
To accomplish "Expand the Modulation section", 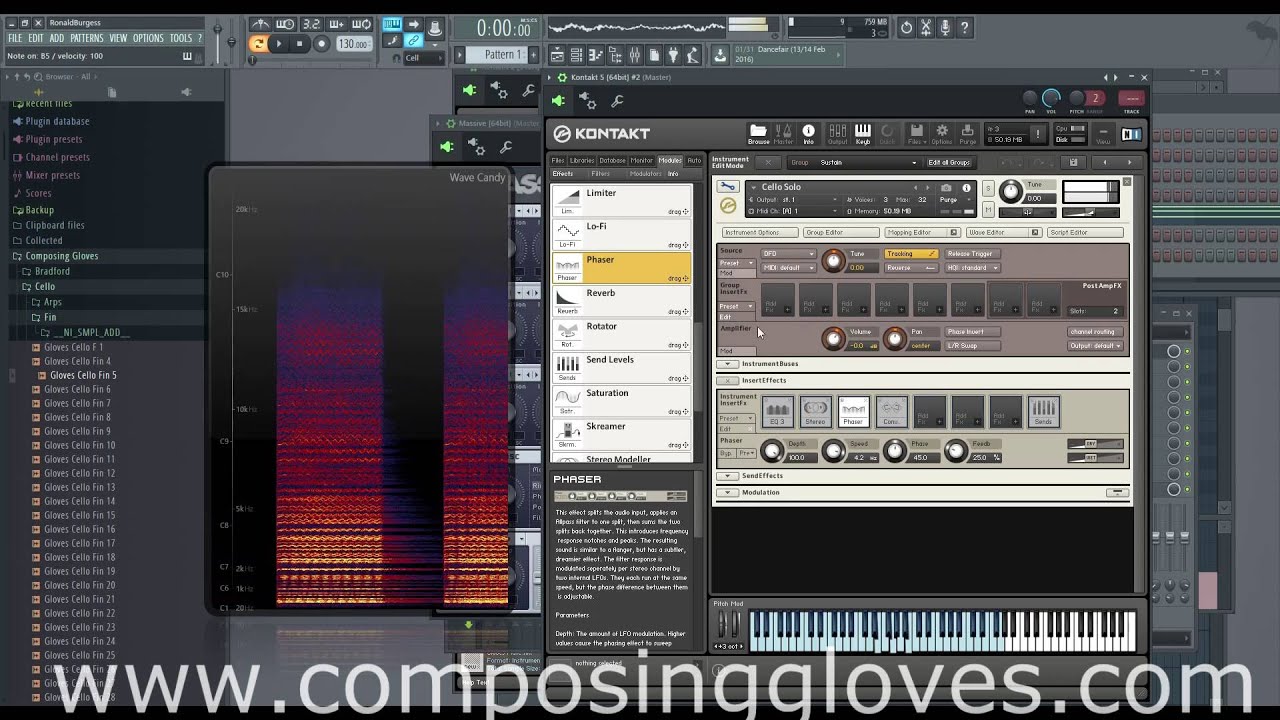I will [x=728, y=492].
